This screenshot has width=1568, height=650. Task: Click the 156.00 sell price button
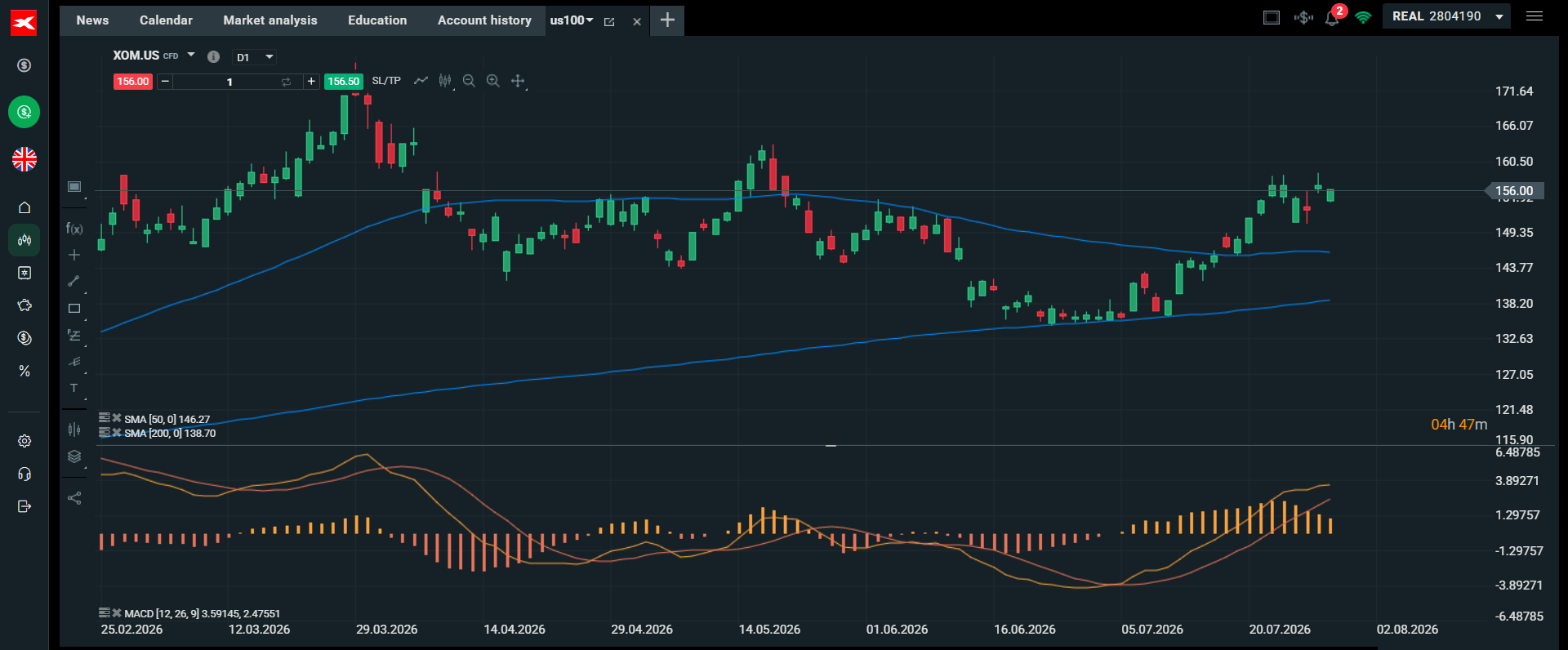133,82
